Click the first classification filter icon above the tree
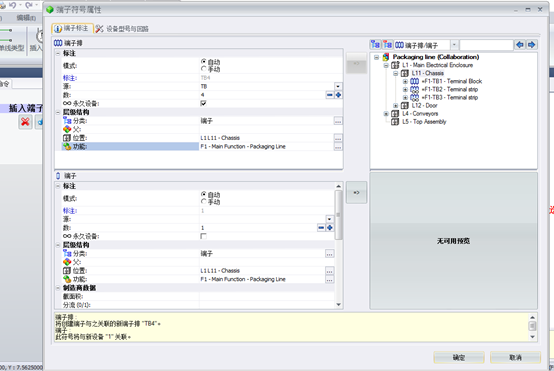554x371 pixels. [x=375, y=45]
